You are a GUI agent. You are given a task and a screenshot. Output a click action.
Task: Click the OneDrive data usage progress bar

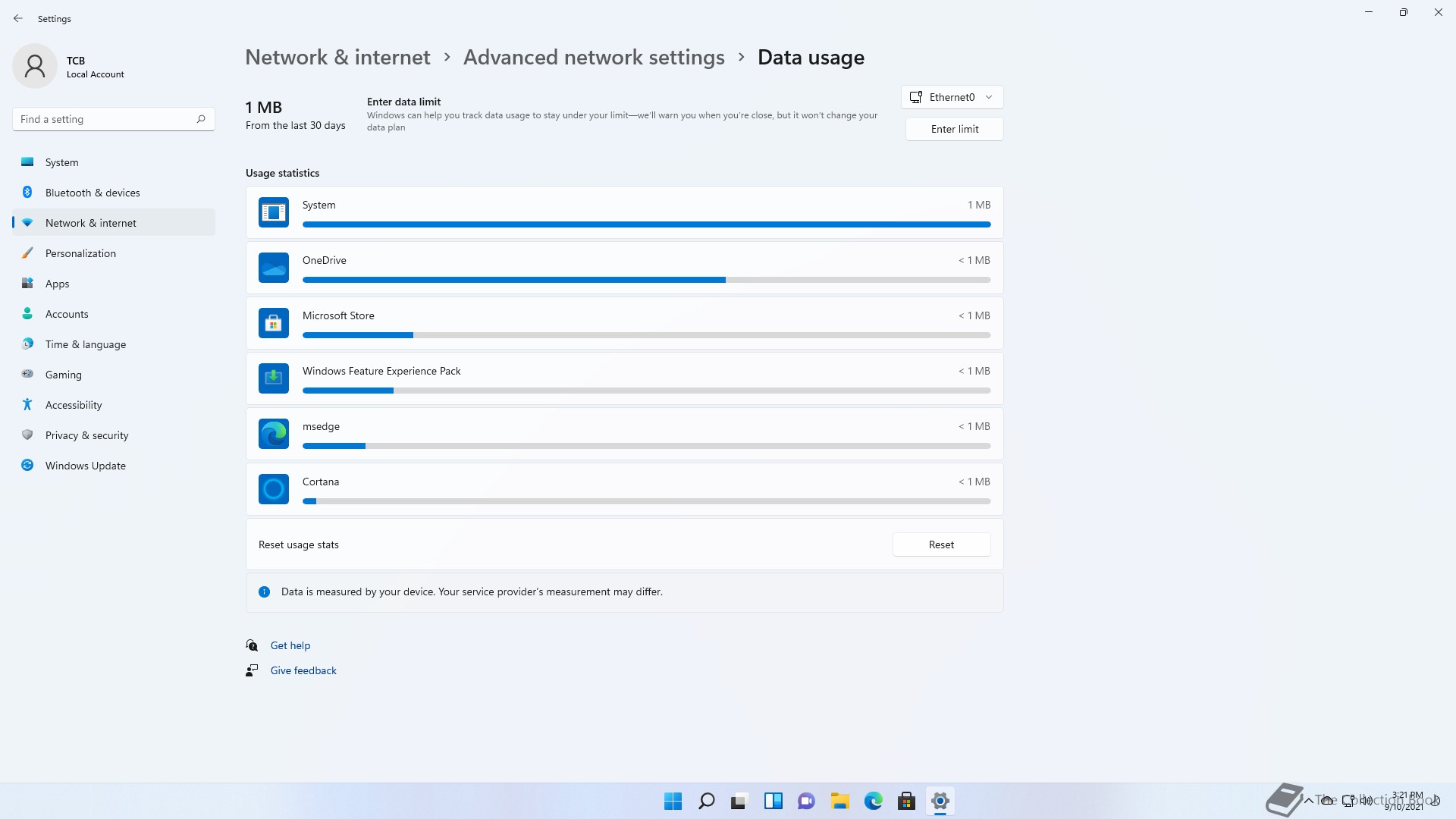pyautogui.click(x=646, y=280)
